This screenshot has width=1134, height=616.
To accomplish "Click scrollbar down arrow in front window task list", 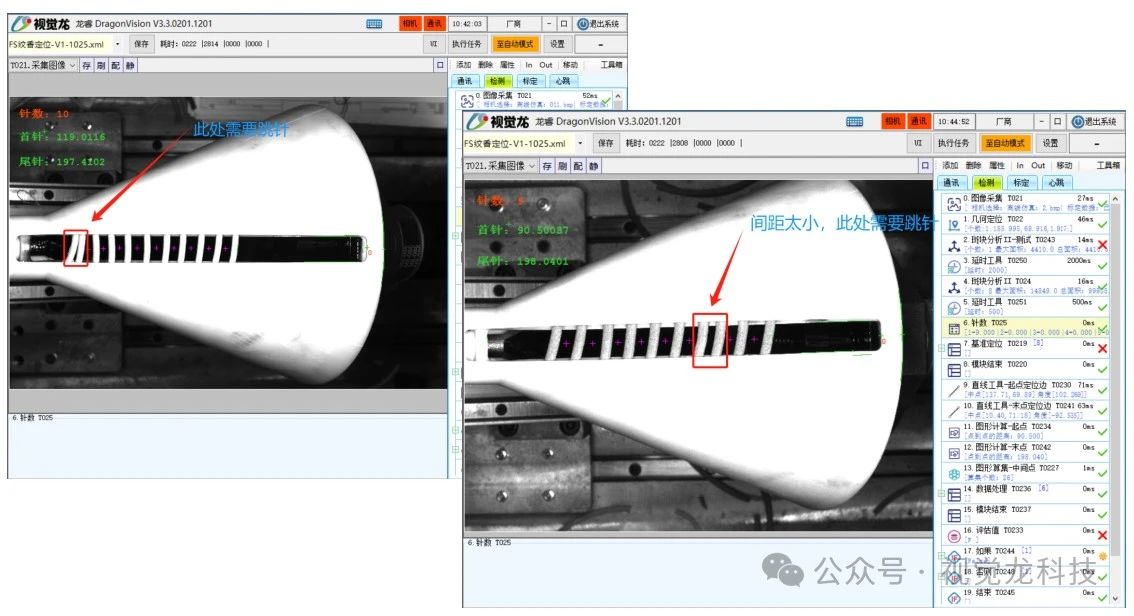I will 1114,600.
